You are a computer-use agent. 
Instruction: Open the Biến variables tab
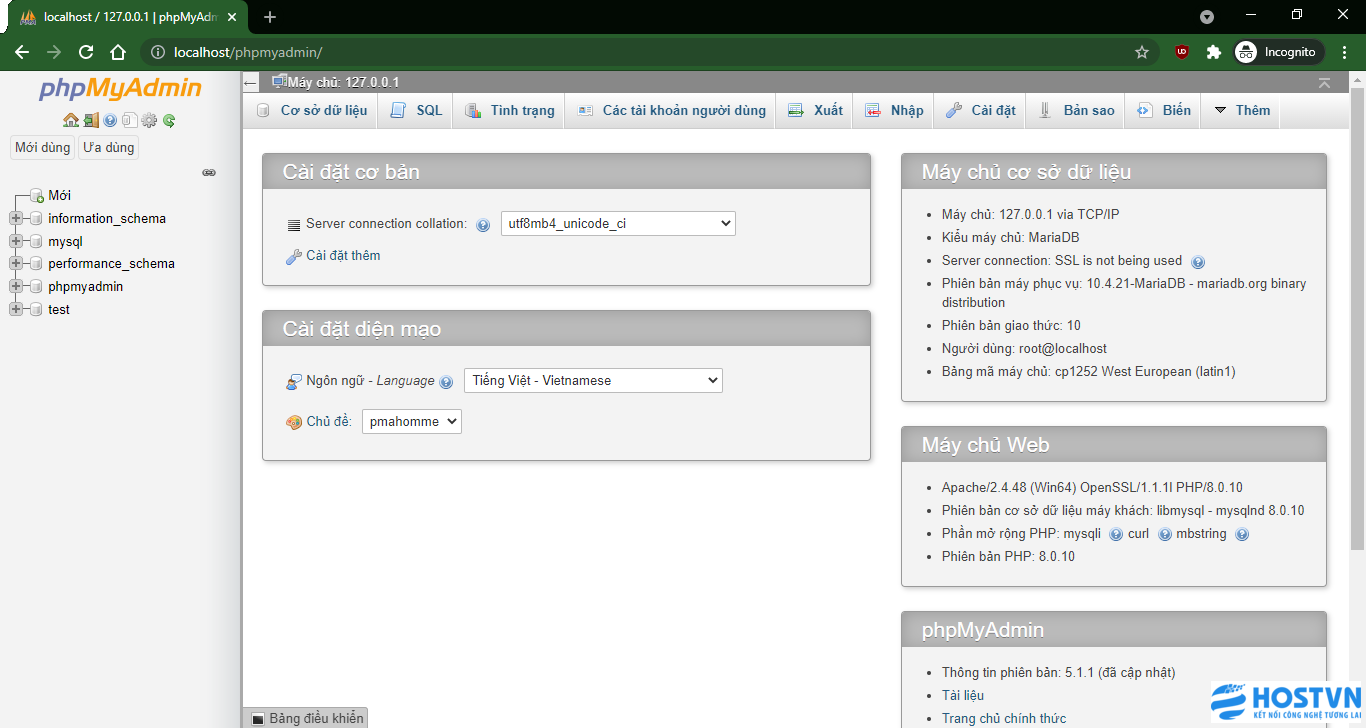point(1164,111)
